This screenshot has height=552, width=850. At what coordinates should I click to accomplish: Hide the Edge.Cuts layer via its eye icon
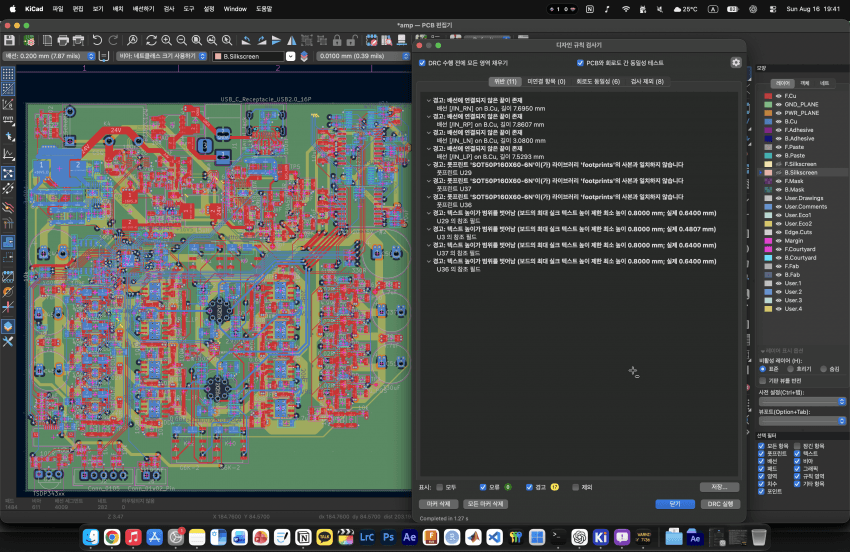(x=778, y=232)
